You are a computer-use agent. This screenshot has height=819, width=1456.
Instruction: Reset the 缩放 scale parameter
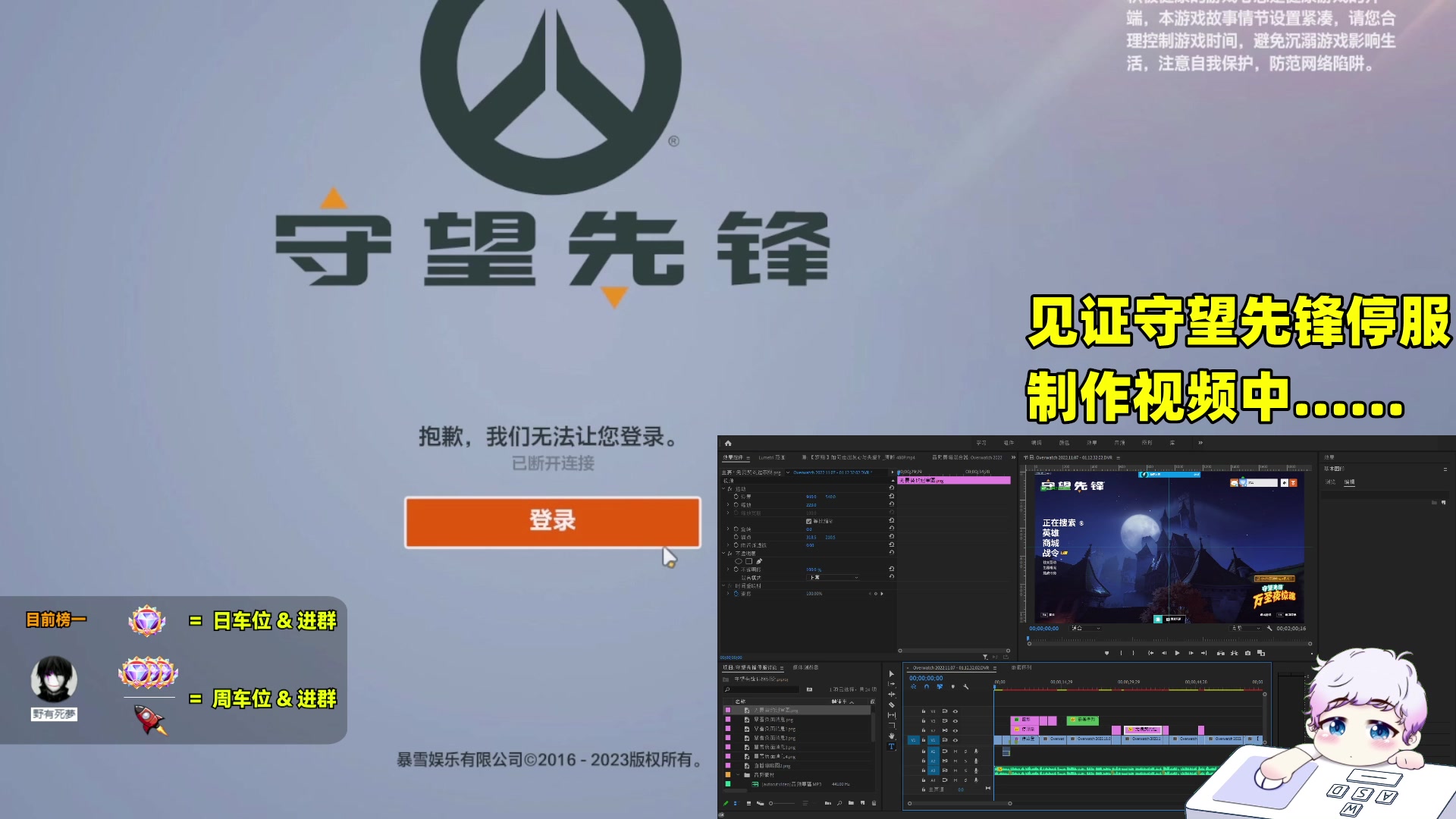click(x=892, y=504)
